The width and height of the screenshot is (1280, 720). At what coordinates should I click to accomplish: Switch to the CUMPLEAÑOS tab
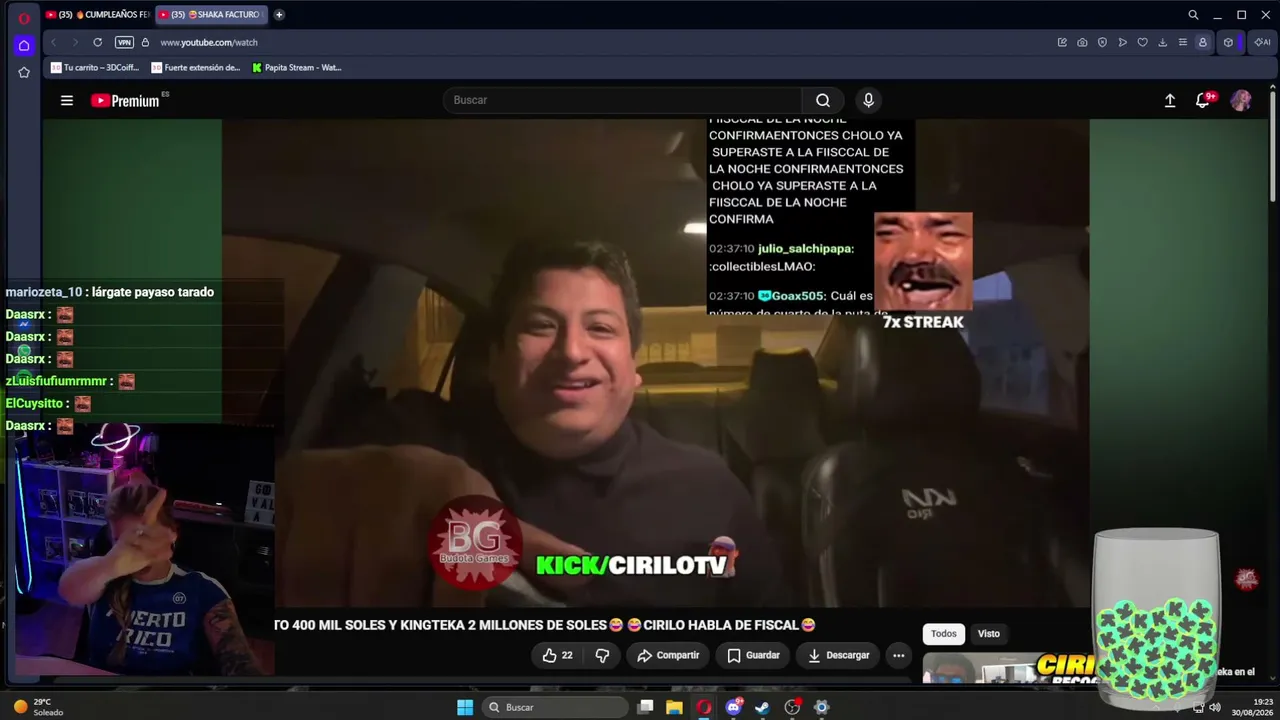point(97,15)
